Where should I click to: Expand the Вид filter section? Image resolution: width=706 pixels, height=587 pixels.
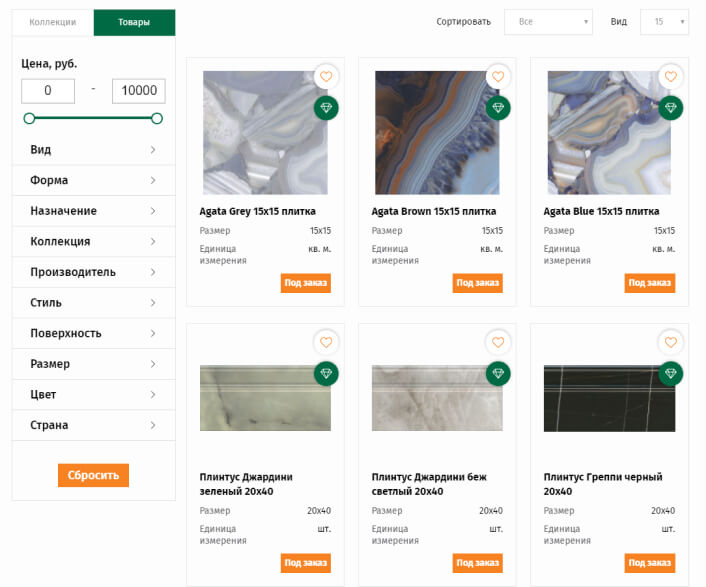point(94,150)
